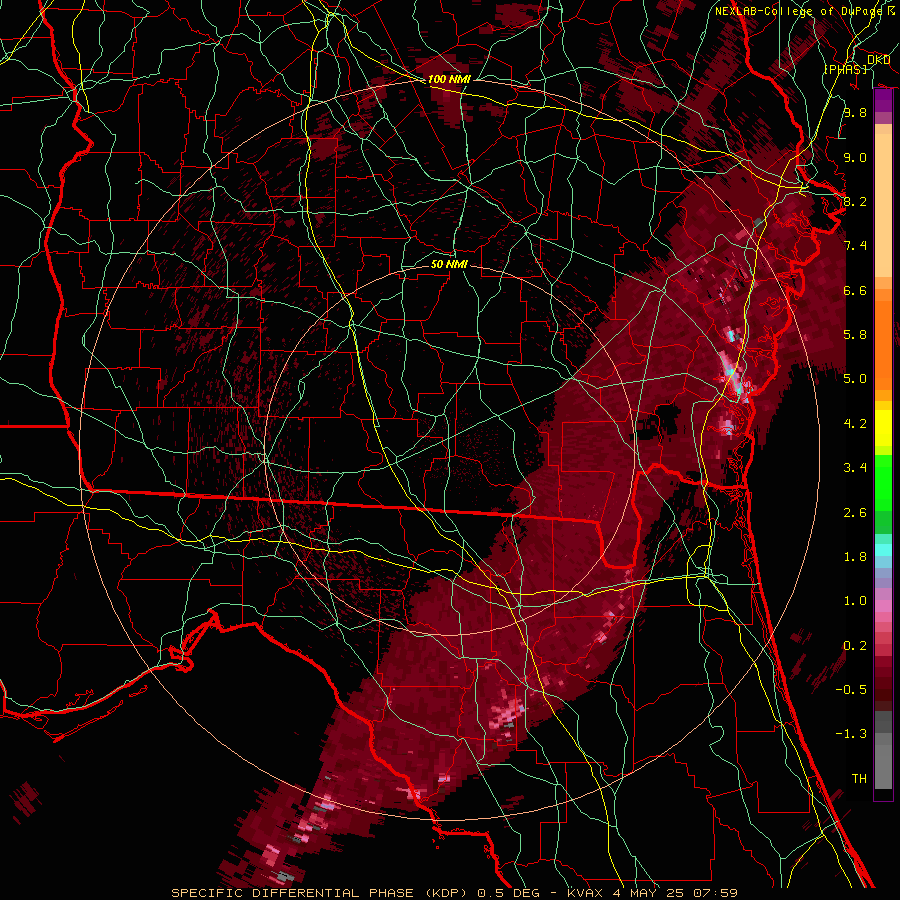Click the cyan band of the color bar
900x900 pixels.
point(883,550)
